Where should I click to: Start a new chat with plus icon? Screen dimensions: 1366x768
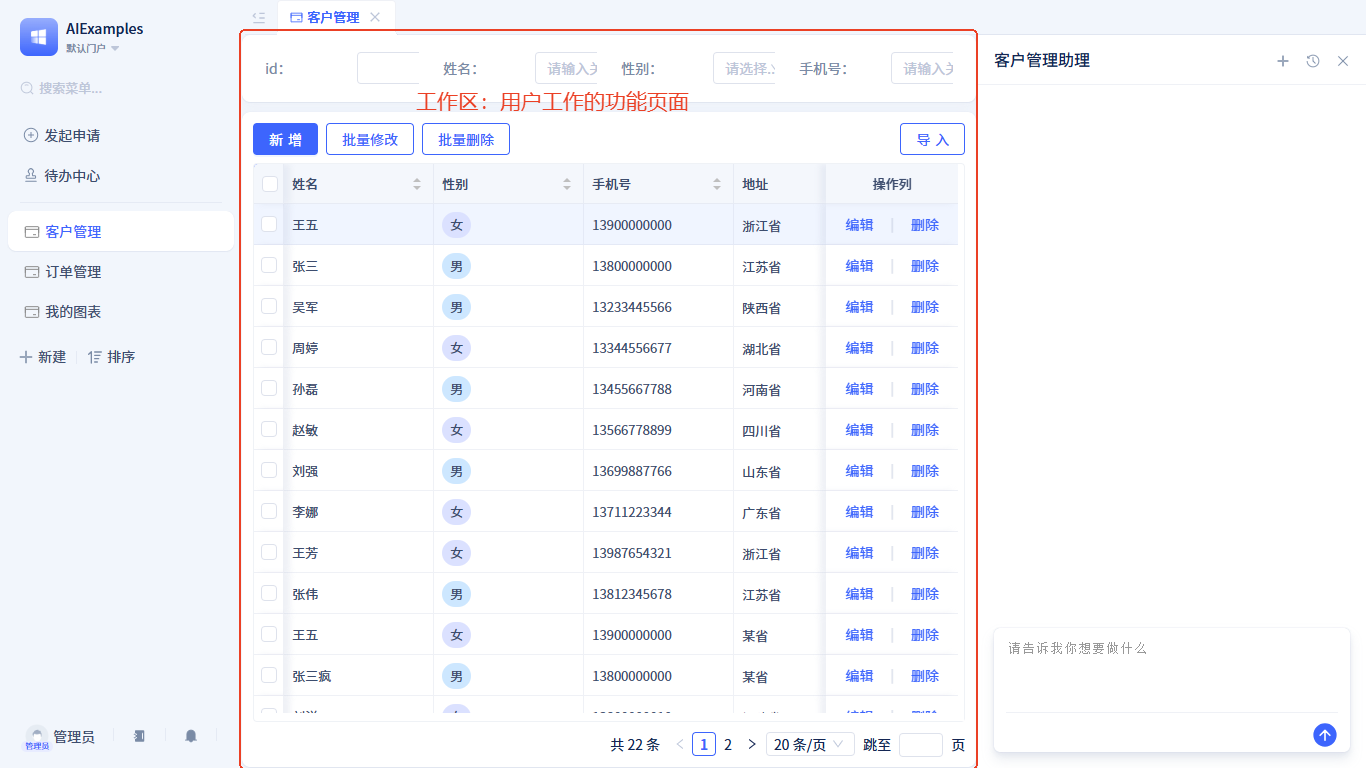(1283, 61)
